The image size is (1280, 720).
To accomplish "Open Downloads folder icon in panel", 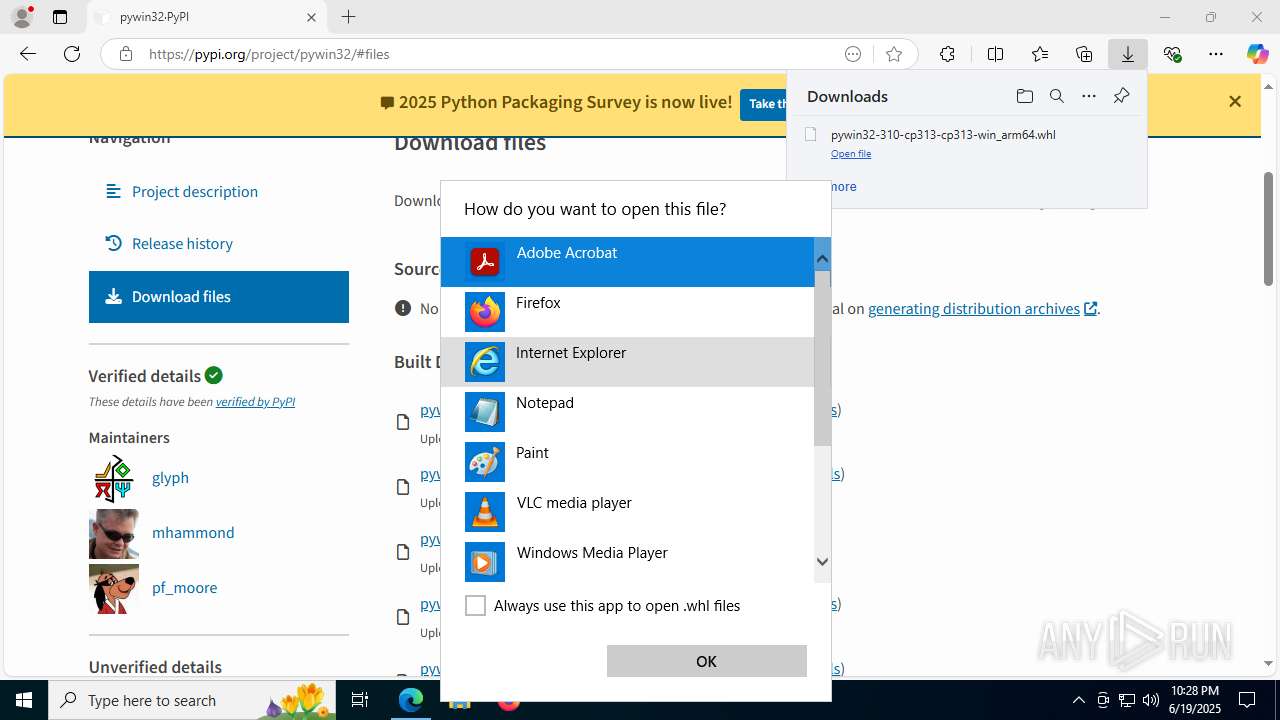I will pos(1024,96).
